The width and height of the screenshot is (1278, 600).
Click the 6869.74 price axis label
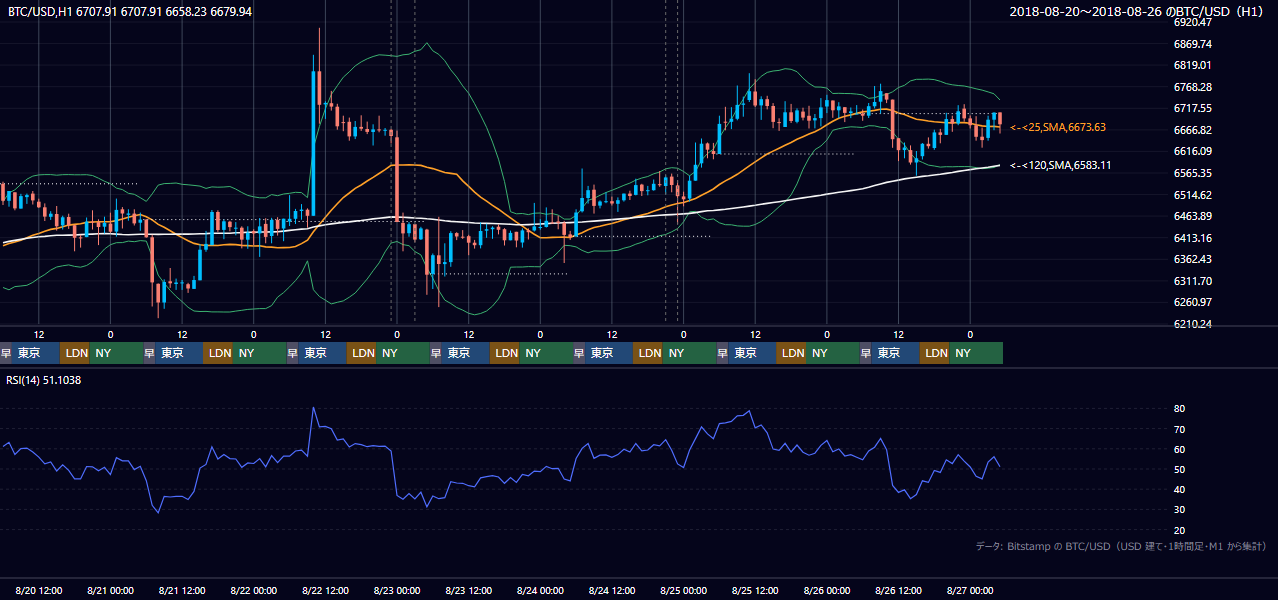tap(1193, 44)
